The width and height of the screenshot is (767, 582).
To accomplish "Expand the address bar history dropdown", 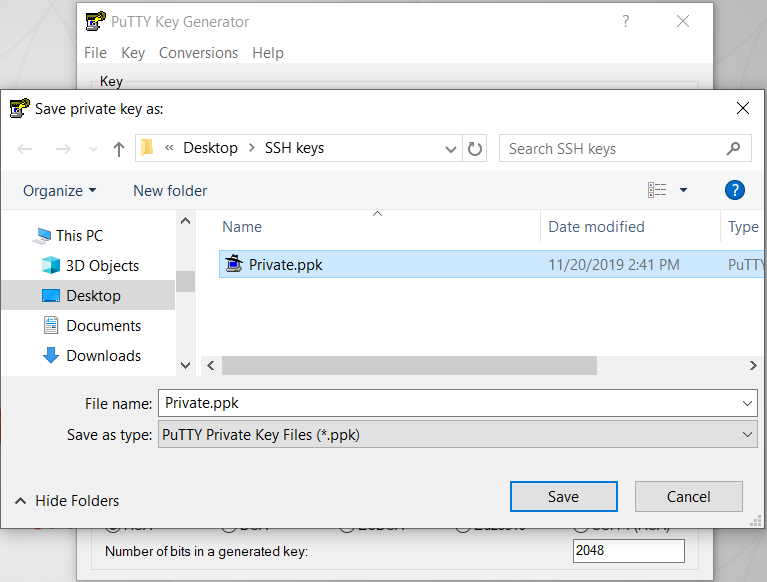I will click(x=451, y=149).
